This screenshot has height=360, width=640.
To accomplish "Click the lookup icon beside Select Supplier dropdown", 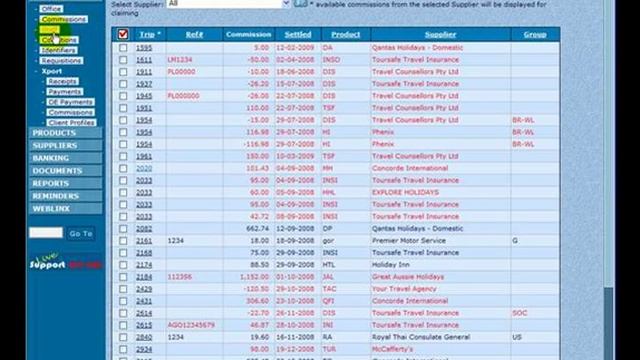I will click(300, 3).
